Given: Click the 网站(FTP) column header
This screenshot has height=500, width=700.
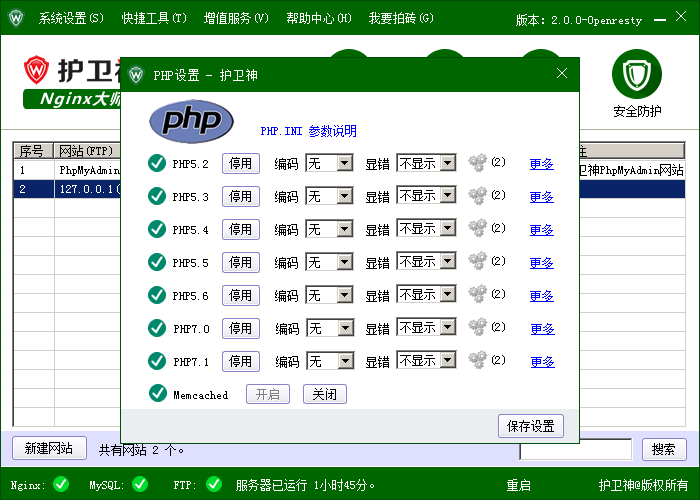Looking at the screenshot, I should click(x=87, y=151).
